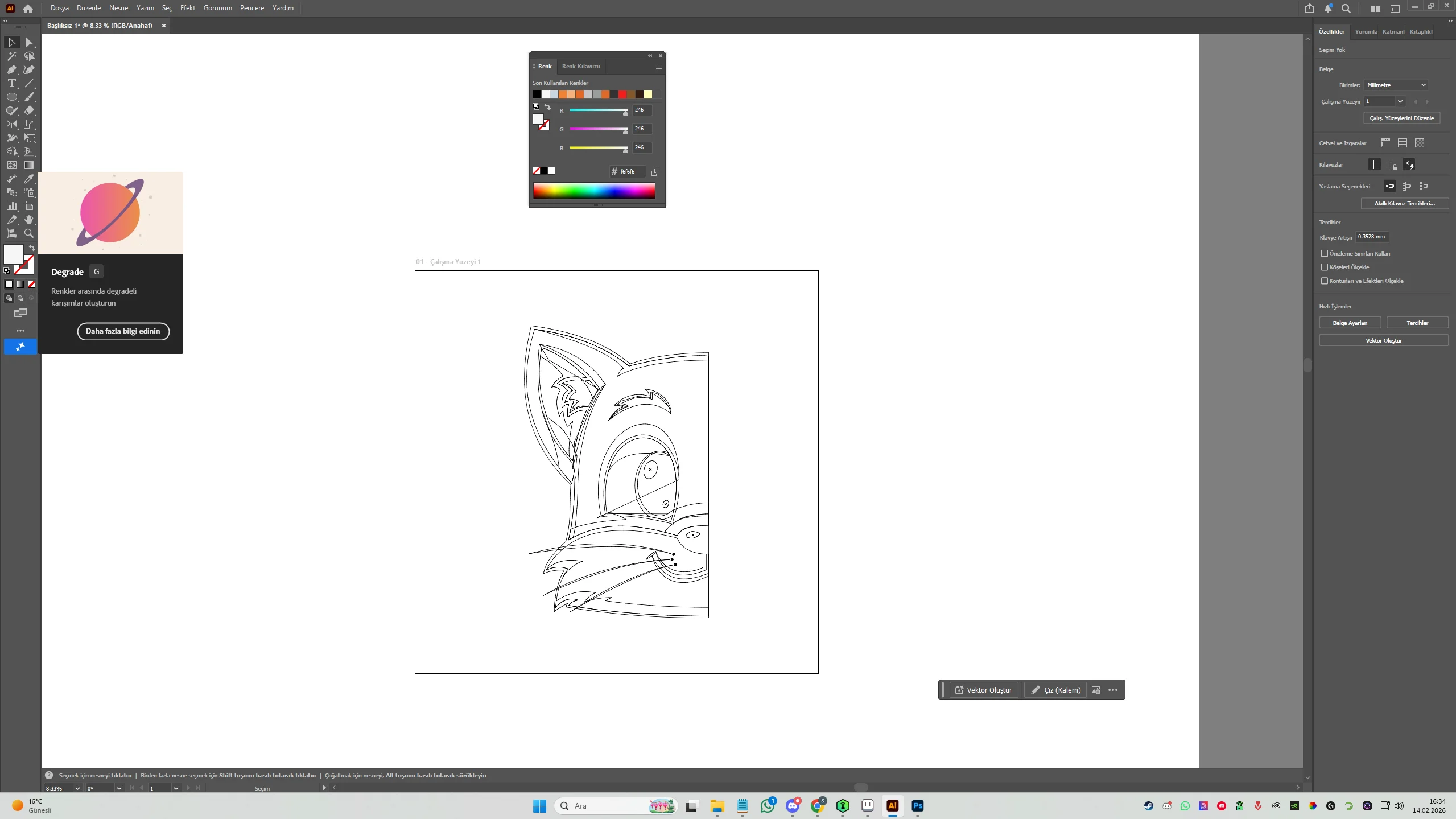Image resolution: width=1456 pixels, height=819 pixels.
Task: Select the Selection (black arrow) tool
Action: click(x=11, y=43)
